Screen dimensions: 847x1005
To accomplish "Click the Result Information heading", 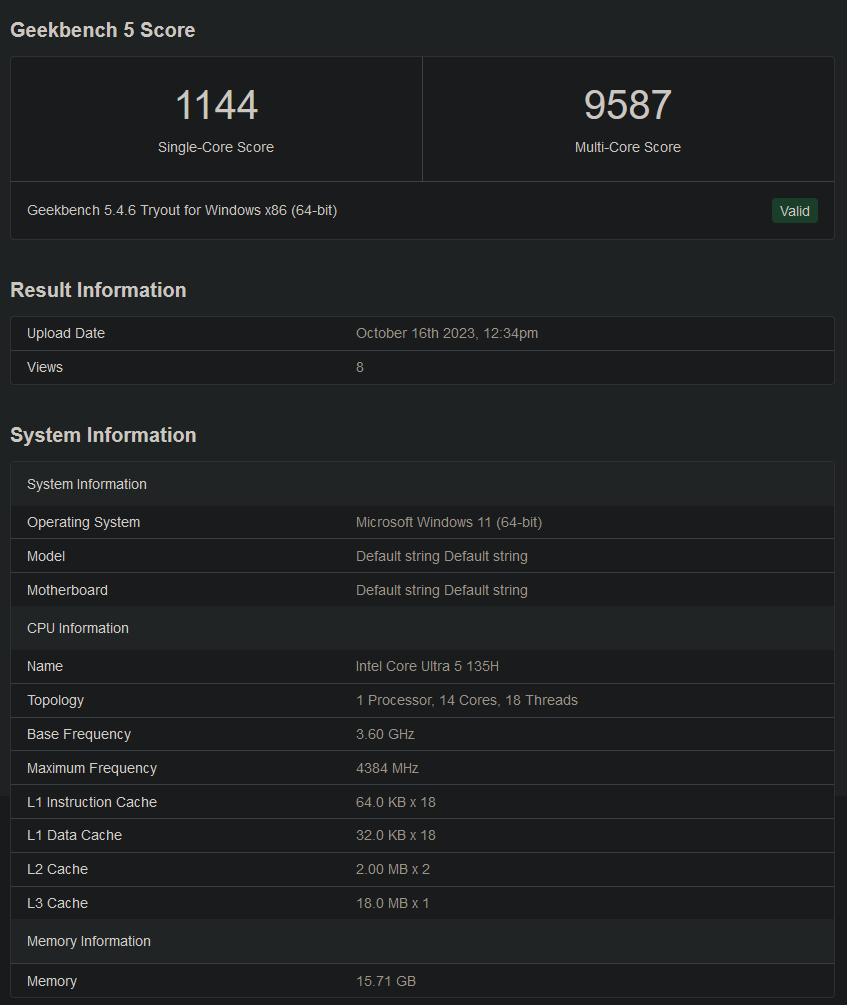I will point(98,290).
